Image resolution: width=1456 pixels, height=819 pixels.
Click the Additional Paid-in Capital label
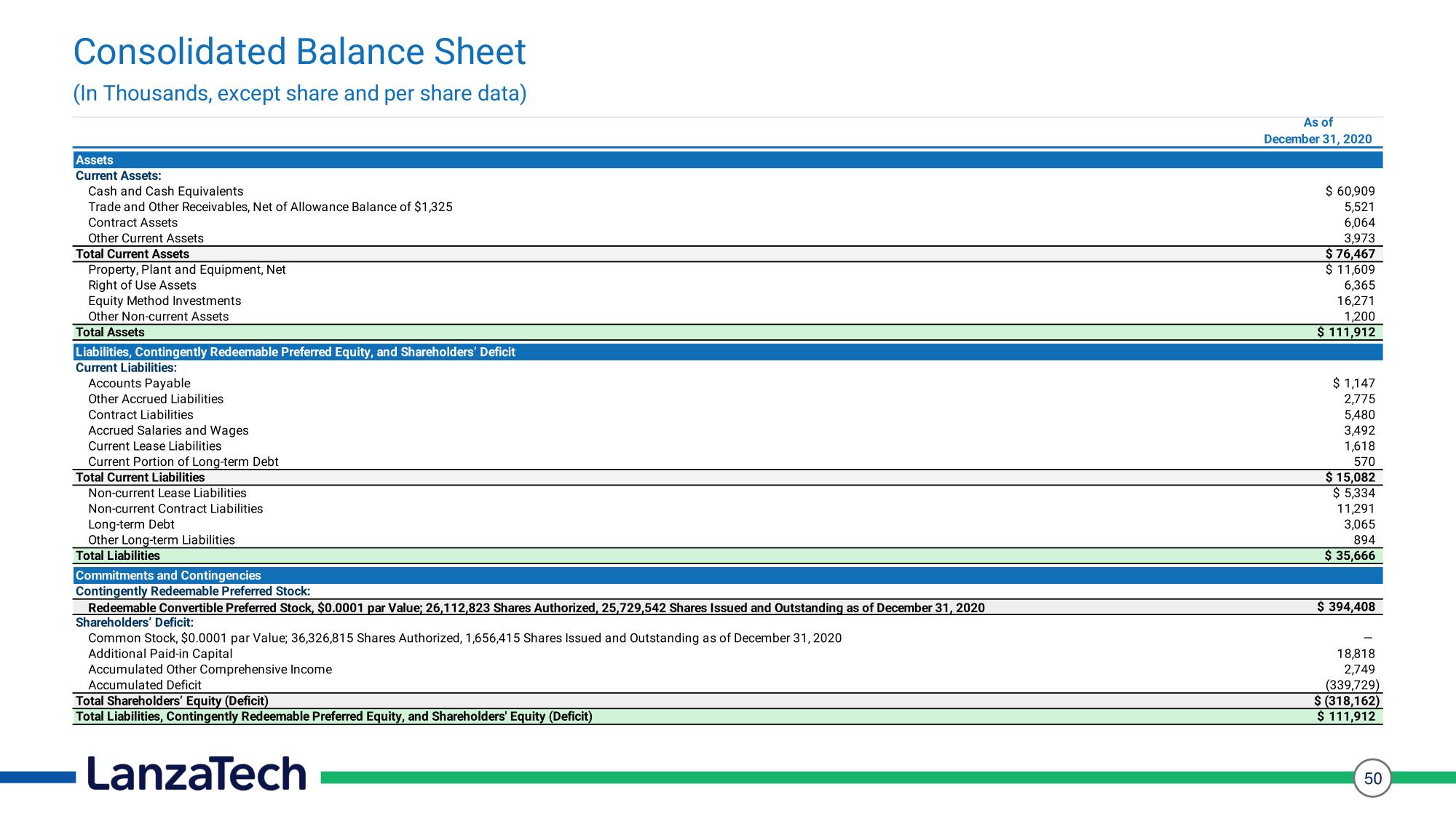coord(160,654)
